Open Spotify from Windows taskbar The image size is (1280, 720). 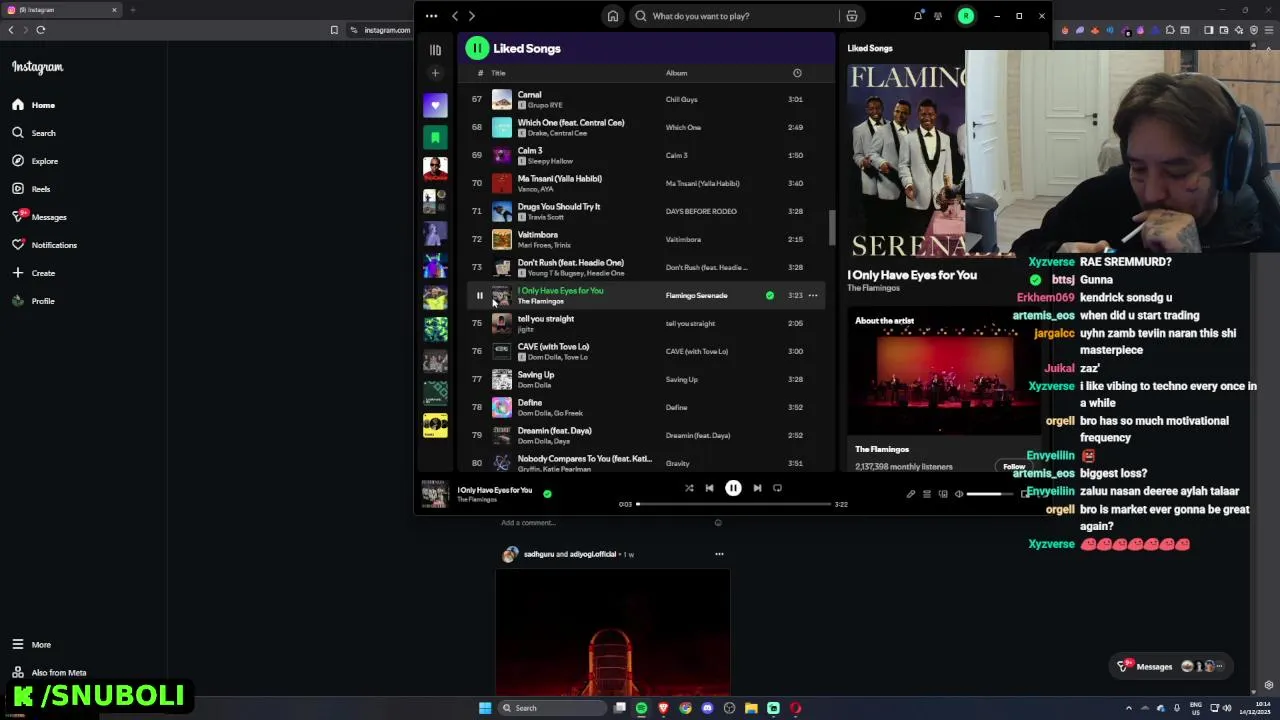[641, 708]
